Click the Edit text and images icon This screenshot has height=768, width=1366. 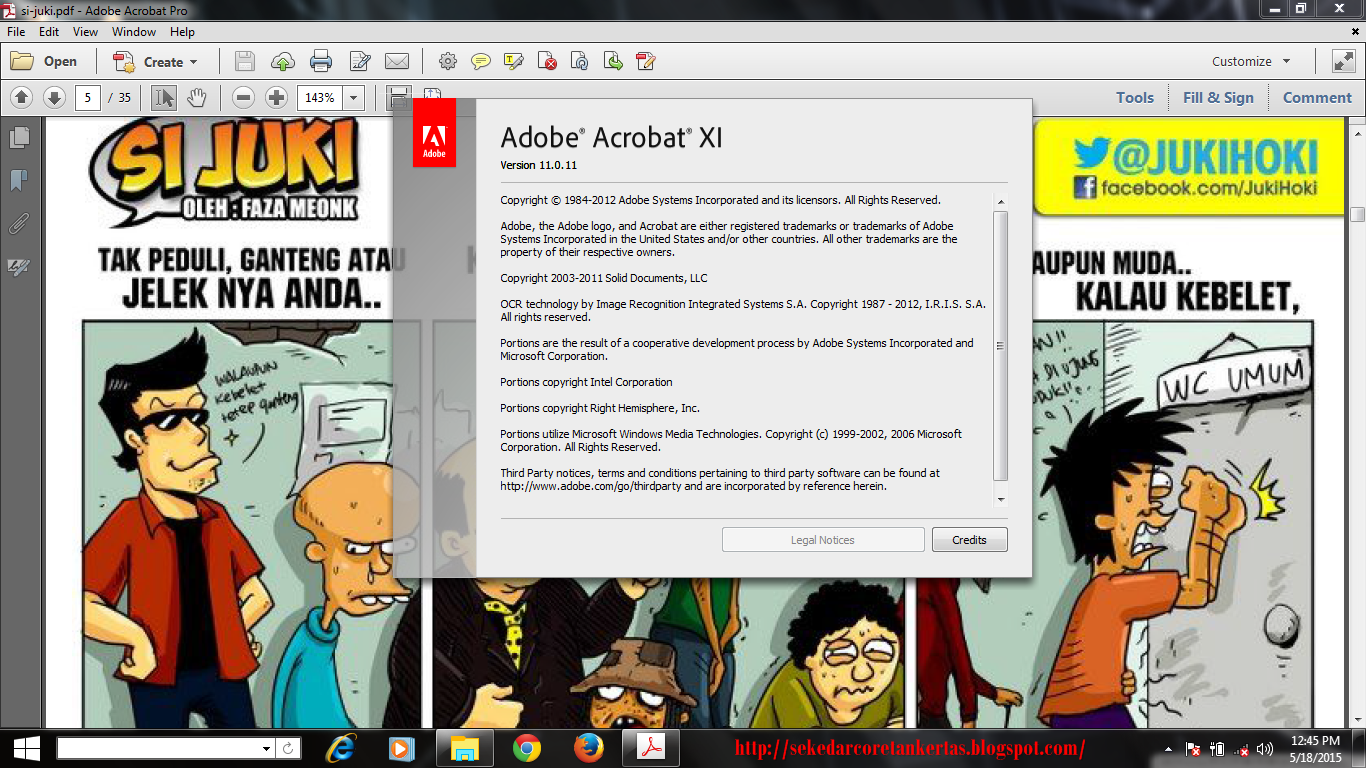pos(646,61)
